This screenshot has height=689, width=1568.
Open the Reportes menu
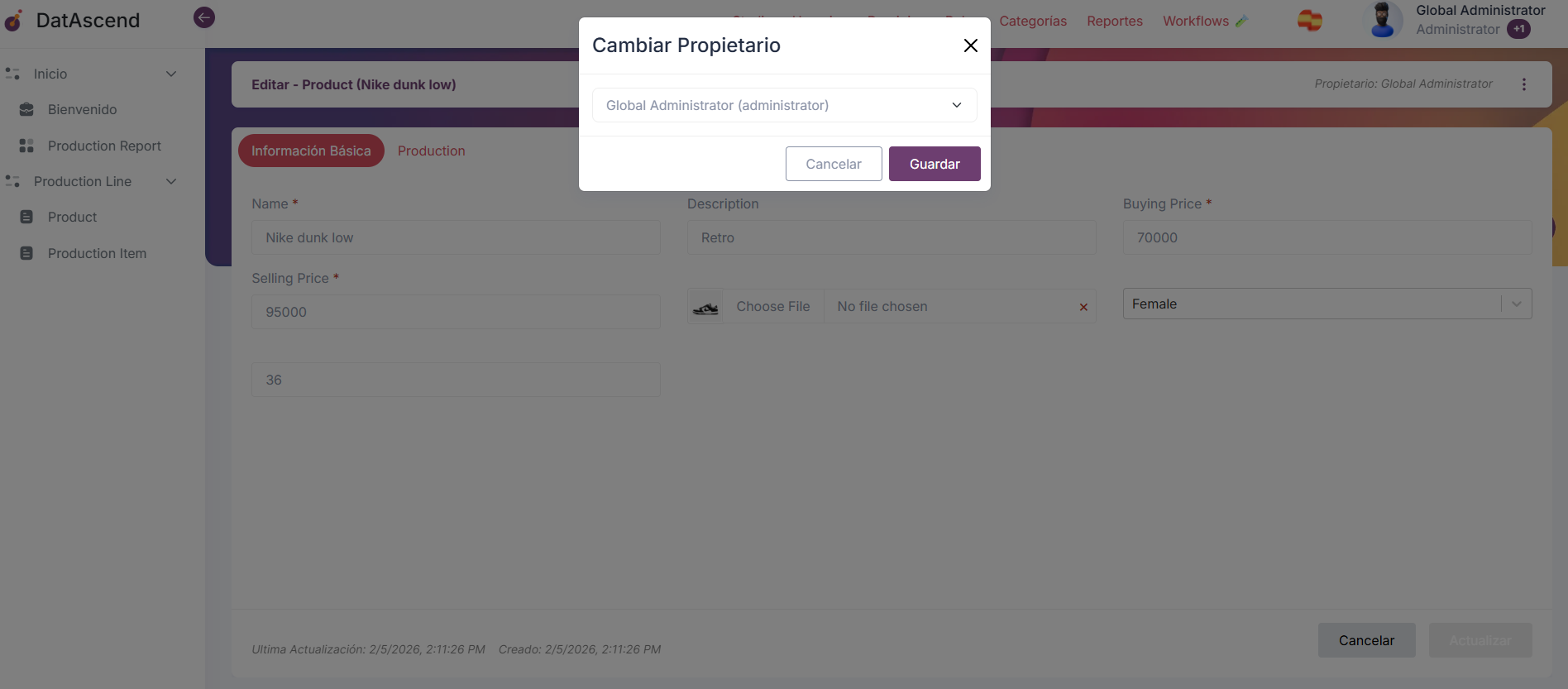click(x=1114, y=21)
